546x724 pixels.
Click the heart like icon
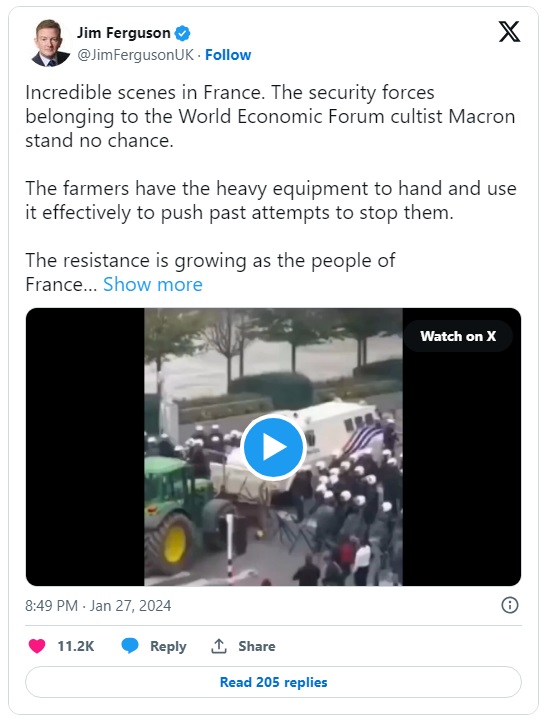pos(37,646)
